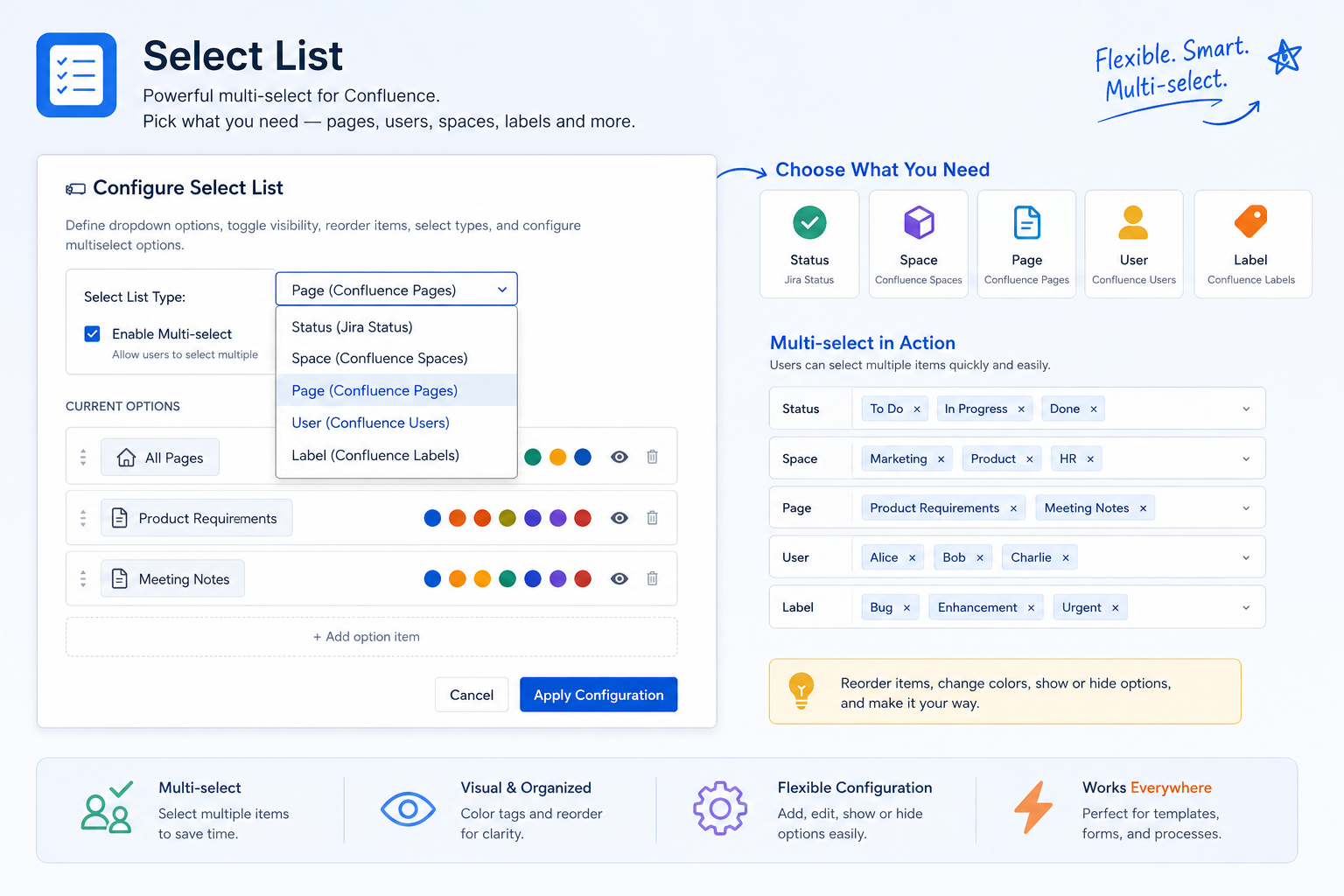Click the document icon in Product Requirements option
Screen dimensions: 1344x896
click(120, 518)
